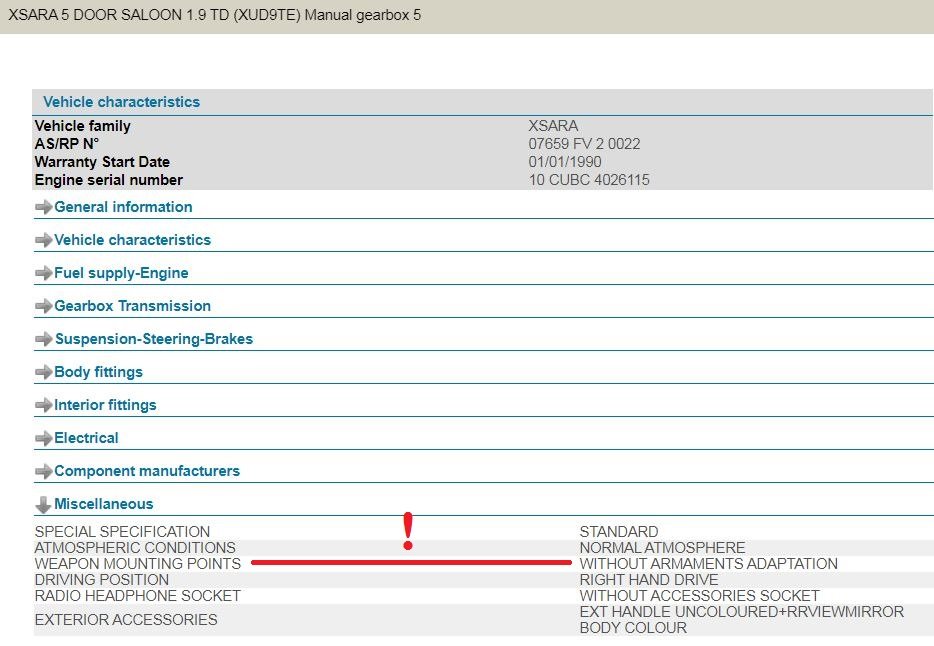Open Component manufacturers section link
This screenshot has width=934, height=646.
coord(147,470)
